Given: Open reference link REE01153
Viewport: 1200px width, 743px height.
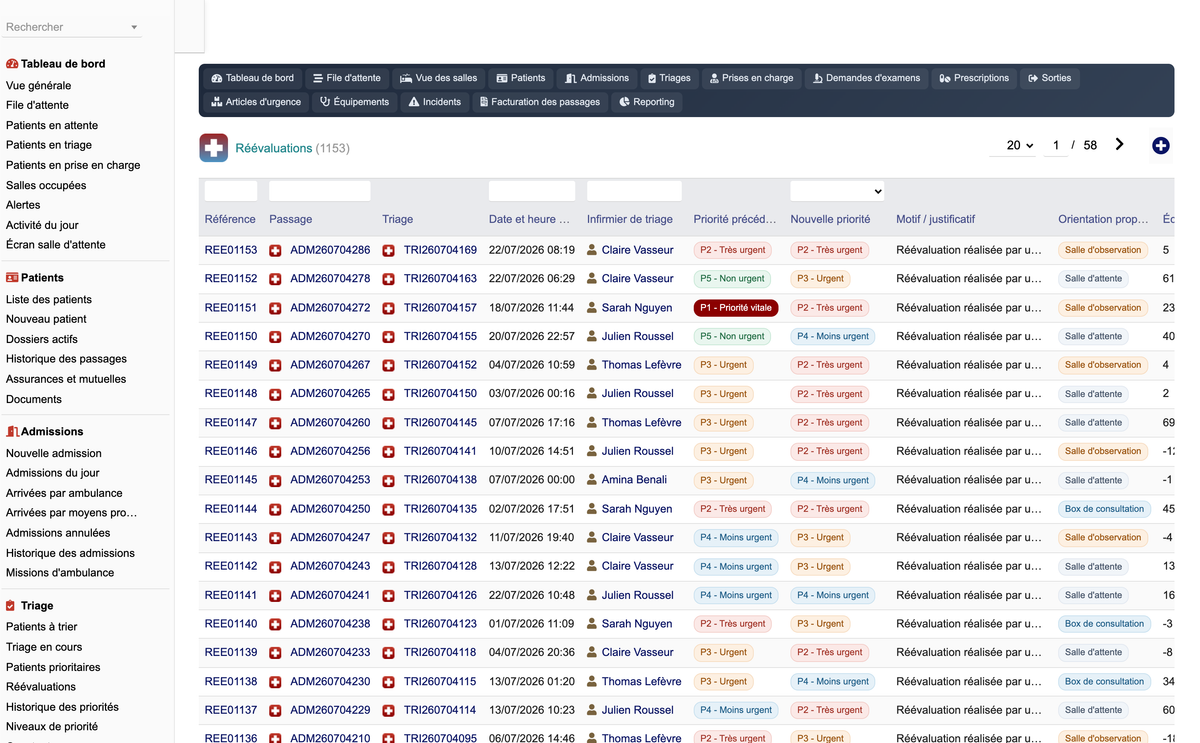Looking at the screenshot, I should (231, 250).
